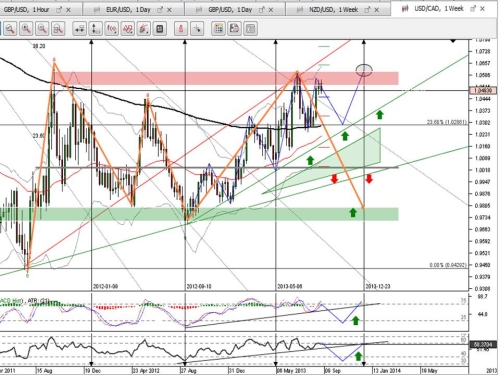Switch to the EUR/USD, 1 Day tab
Viewport: 500px width, 375px height.
click(x=128, y=10)
